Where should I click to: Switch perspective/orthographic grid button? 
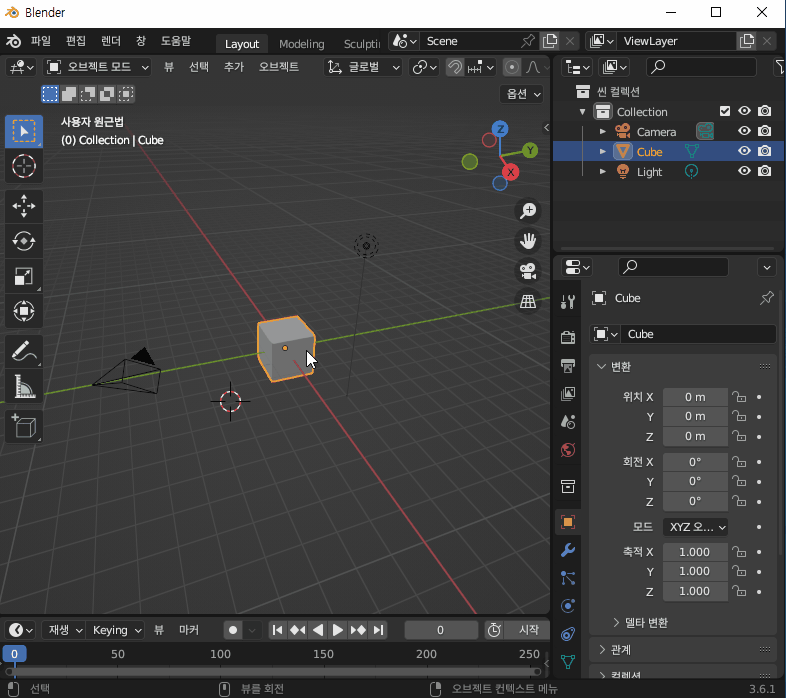528,301
